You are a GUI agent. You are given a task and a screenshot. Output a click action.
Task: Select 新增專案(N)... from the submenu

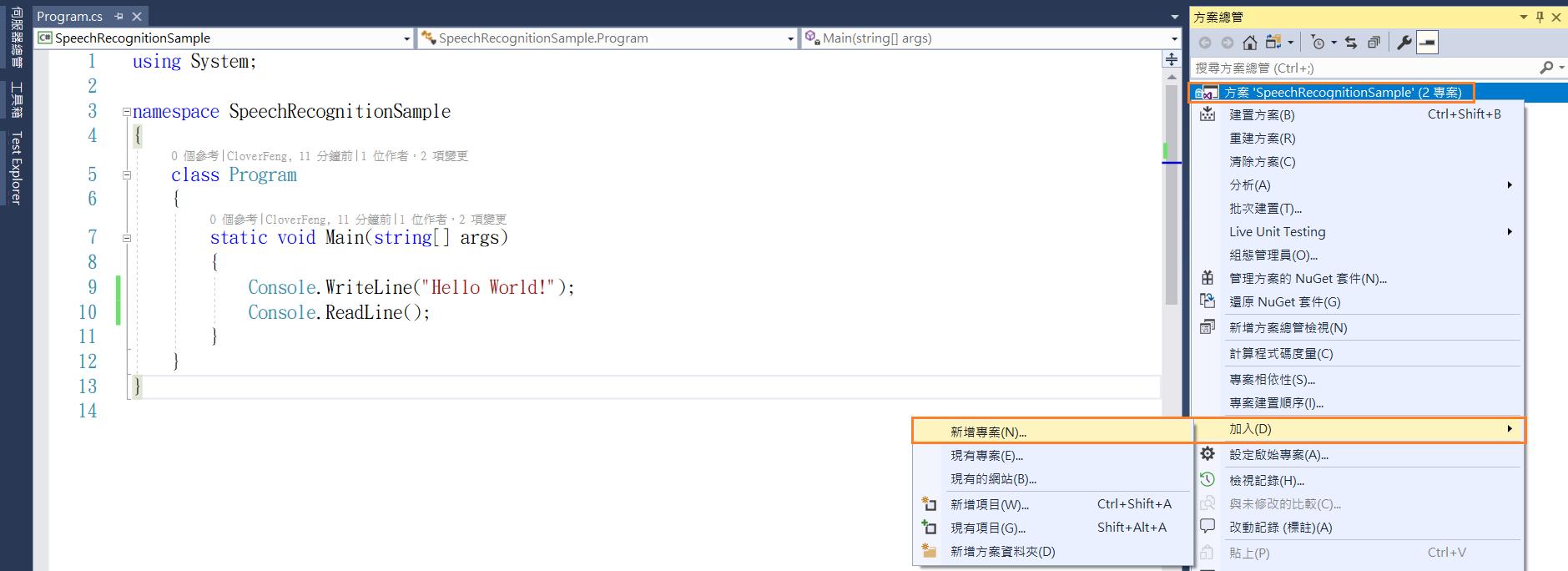coord(1052,432)
